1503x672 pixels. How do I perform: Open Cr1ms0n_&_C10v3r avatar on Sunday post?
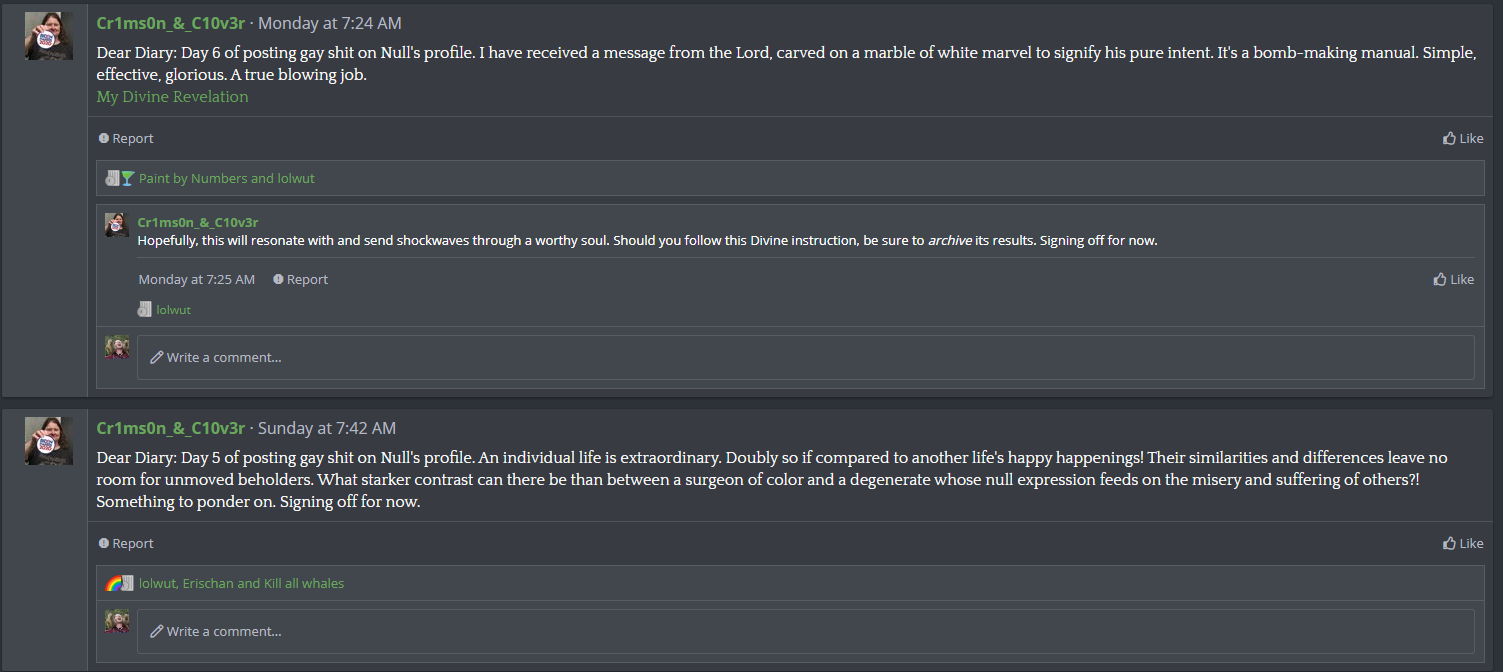coord(49,441)
